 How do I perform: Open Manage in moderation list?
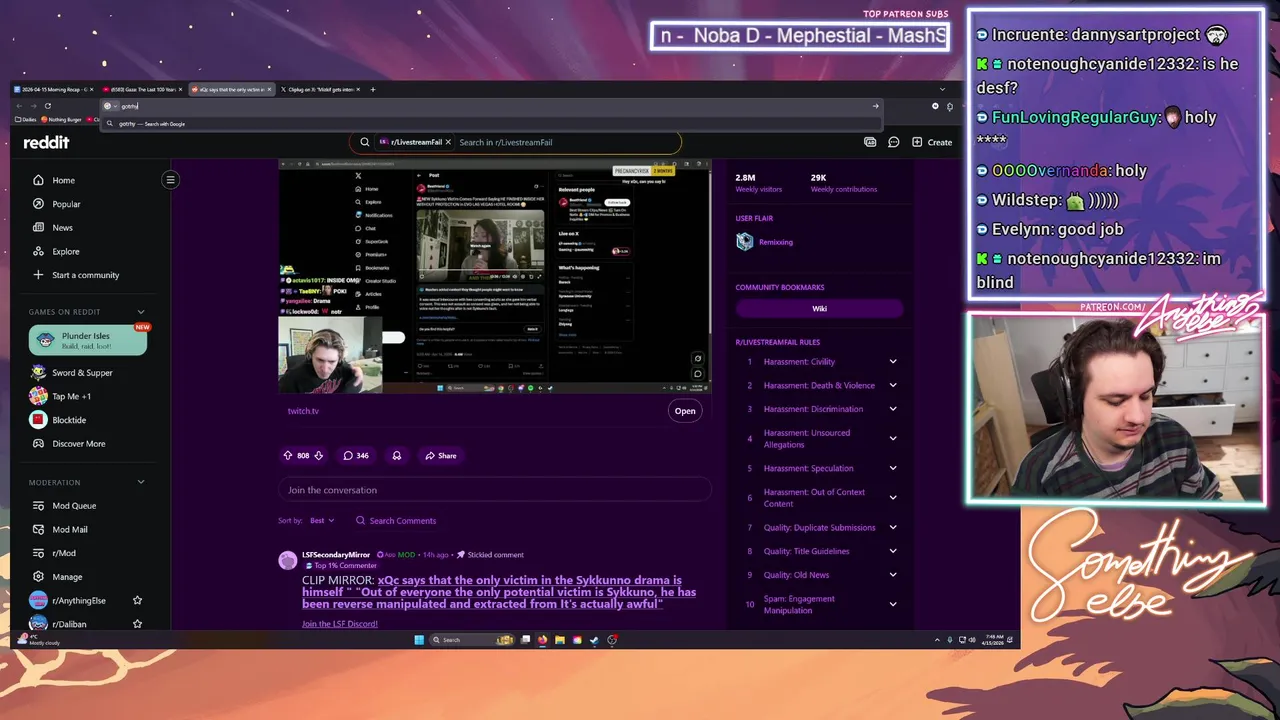pyautogui.click(x=67, y=577)
